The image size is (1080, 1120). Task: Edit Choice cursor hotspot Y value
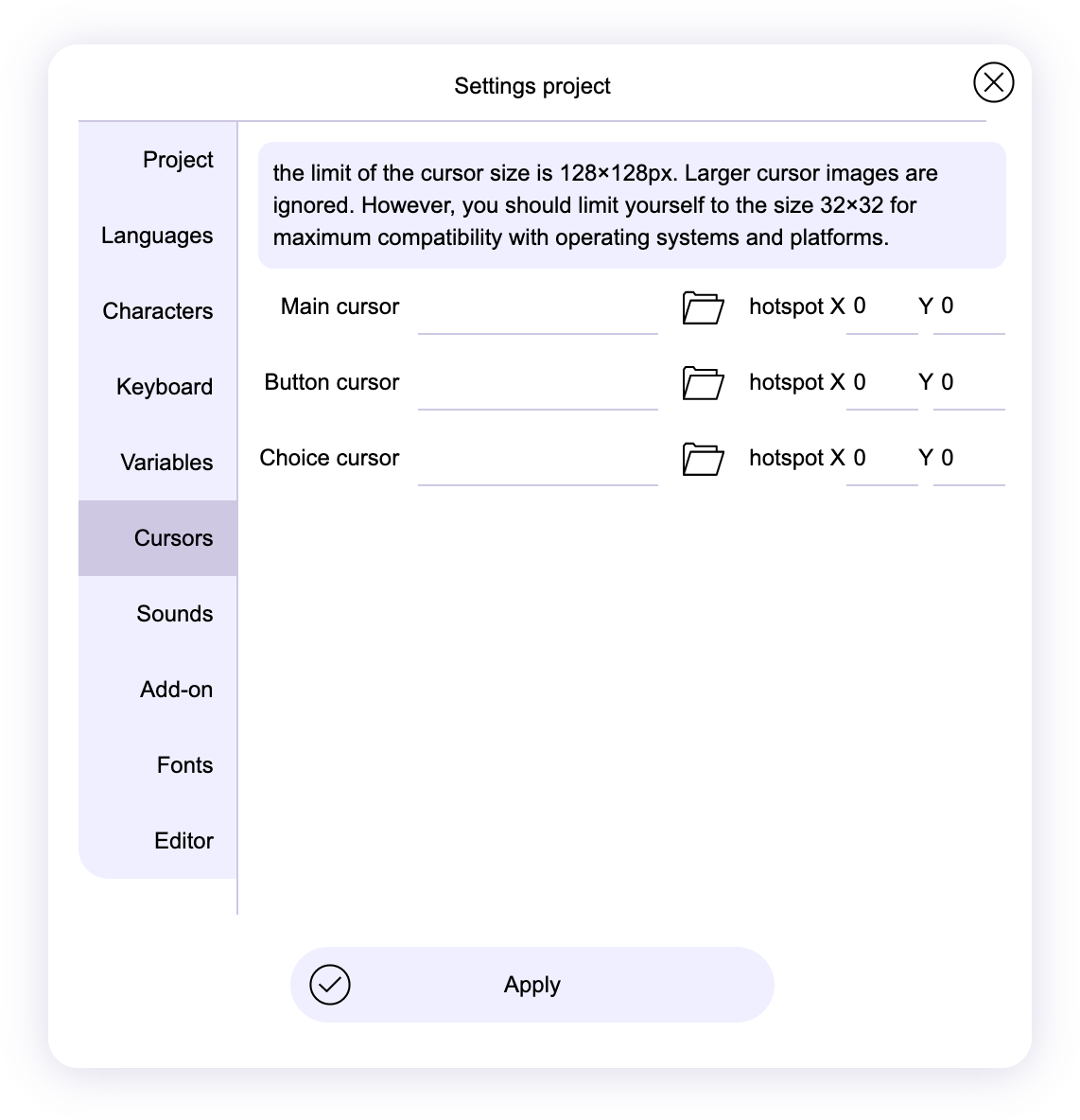tap(968, 459)
